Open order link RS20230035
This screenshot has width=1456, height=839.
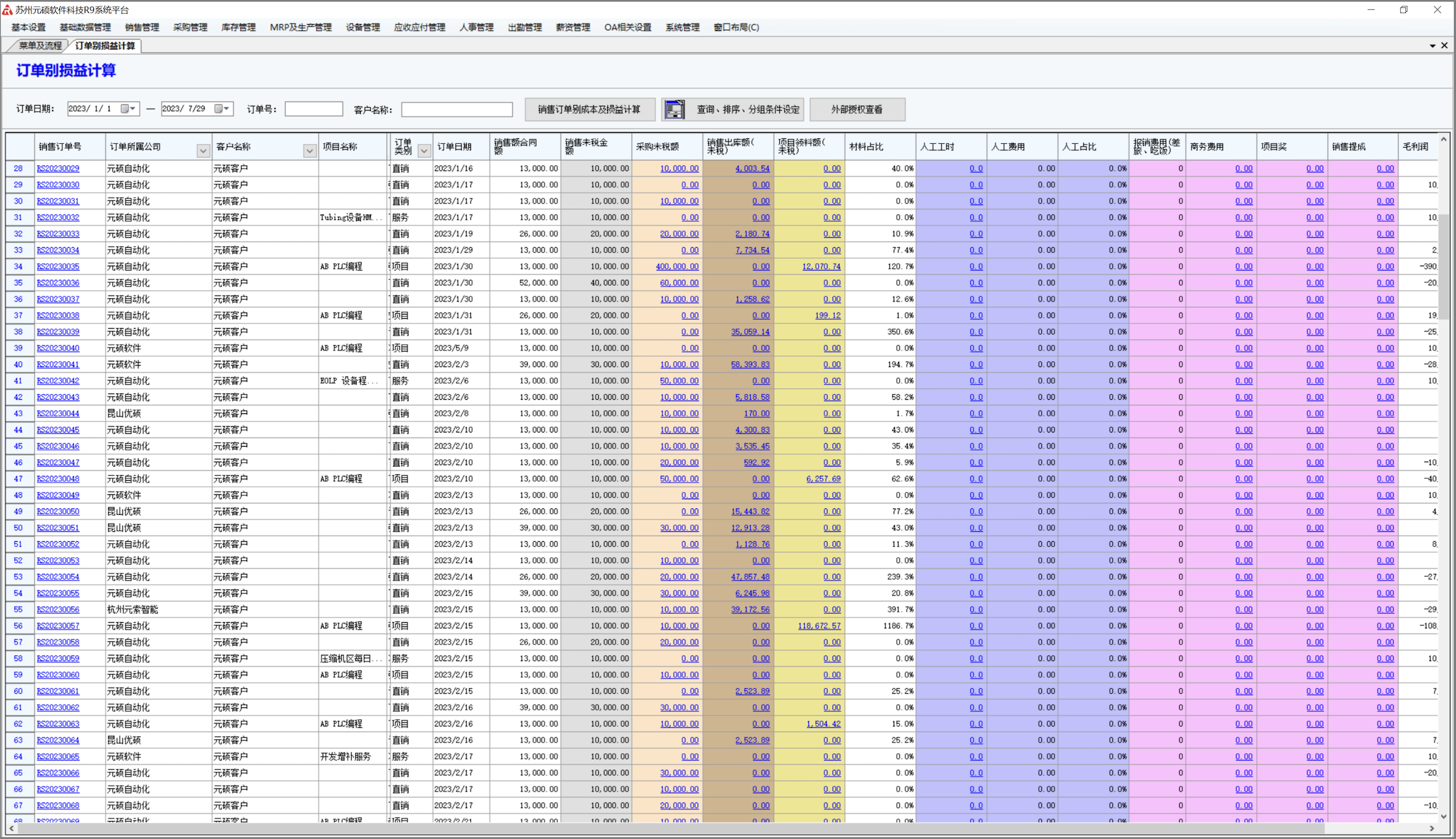point(58,266)
